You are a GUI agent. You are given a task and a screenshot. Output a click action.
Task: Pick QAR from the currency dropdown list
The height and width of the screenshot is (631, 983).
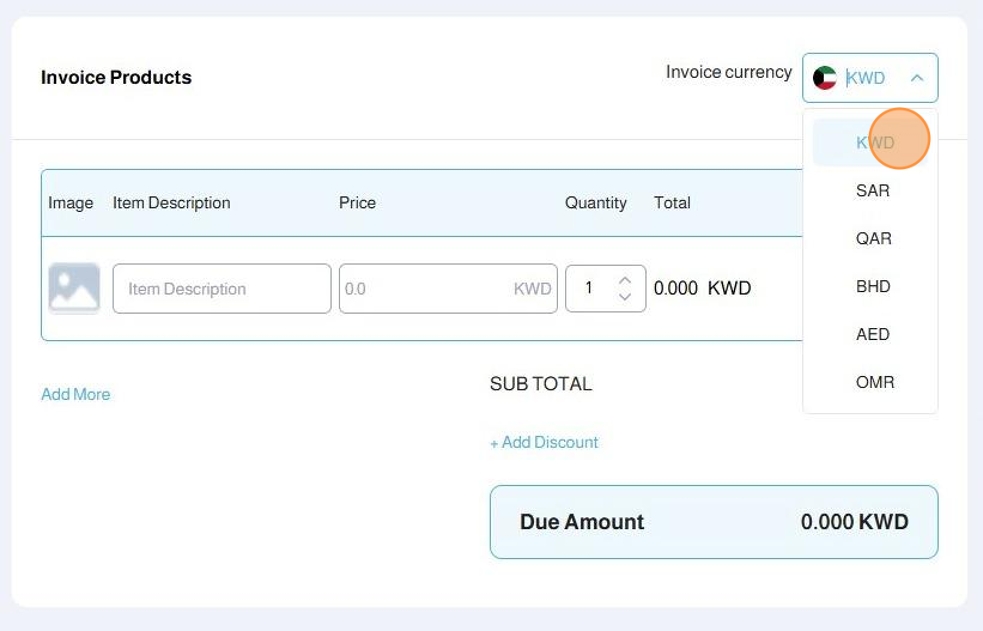pyautogui.click(x=873, y=239)
